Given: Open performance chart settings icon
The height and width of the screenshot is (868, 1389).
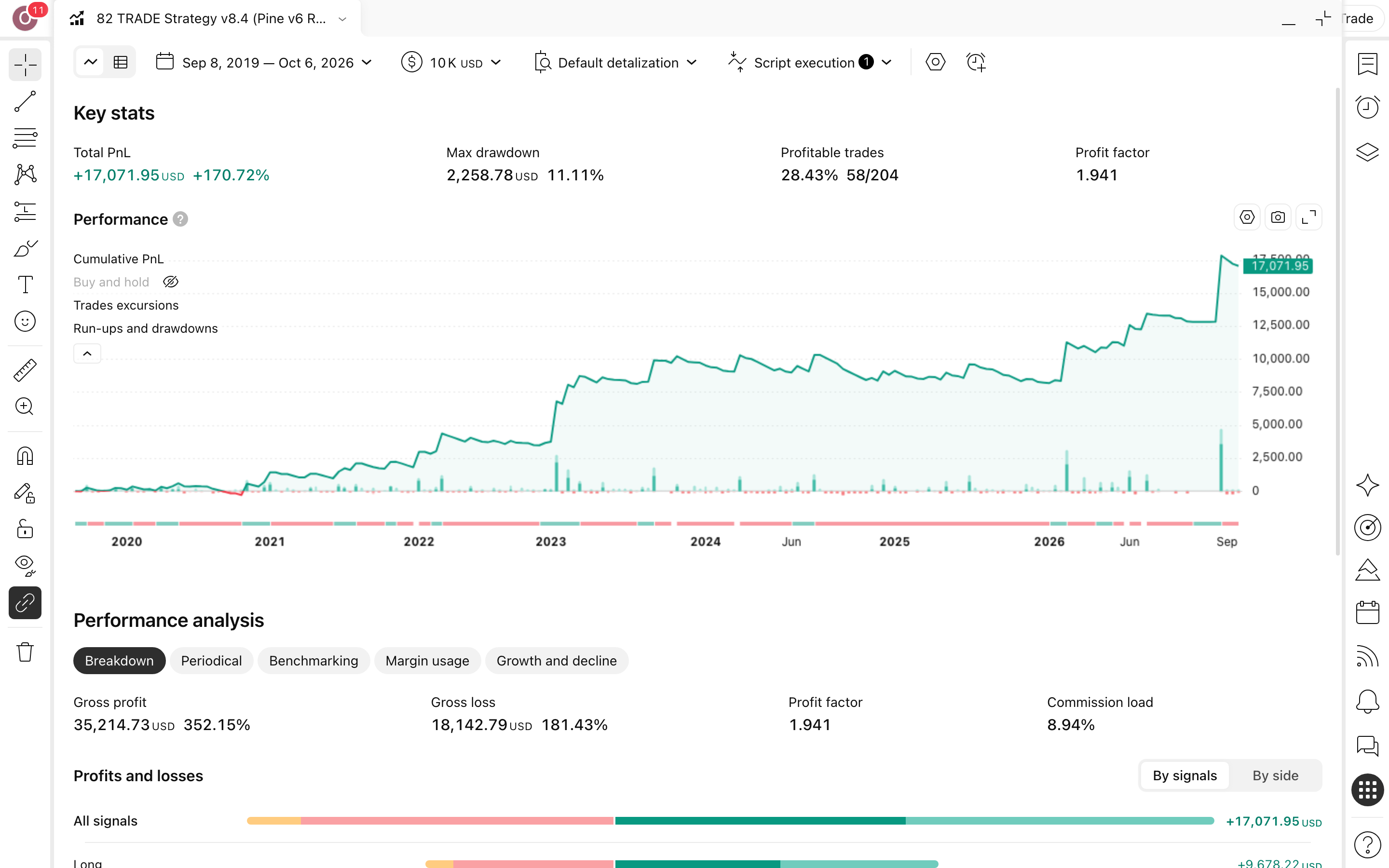Looking at the screenshot, I should pyautogui.click(x=1247, y=217).
